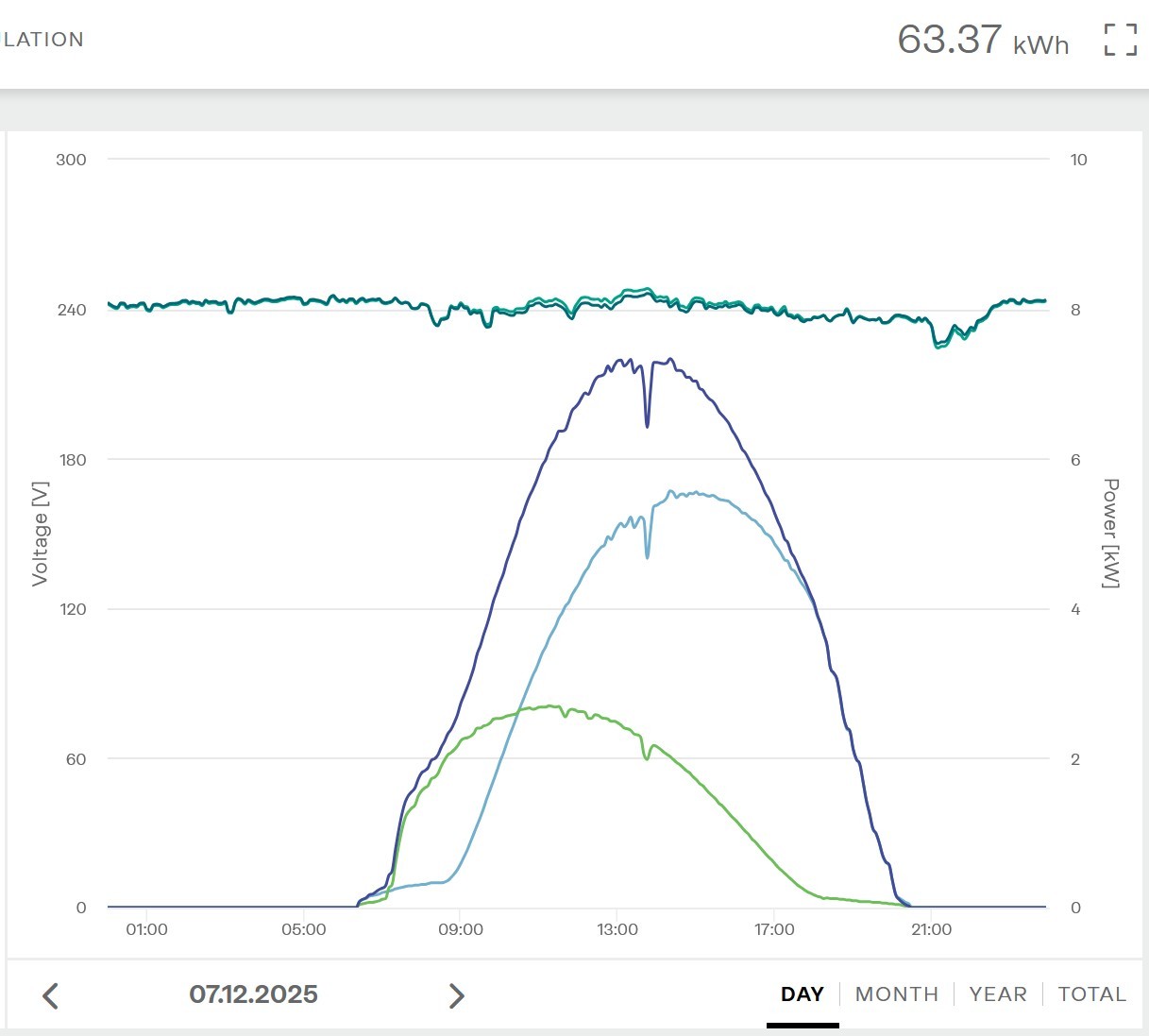Click the peak of the light blue curve
The height and width of the screenshot is (1036, 1149).
tap(672, 491)
